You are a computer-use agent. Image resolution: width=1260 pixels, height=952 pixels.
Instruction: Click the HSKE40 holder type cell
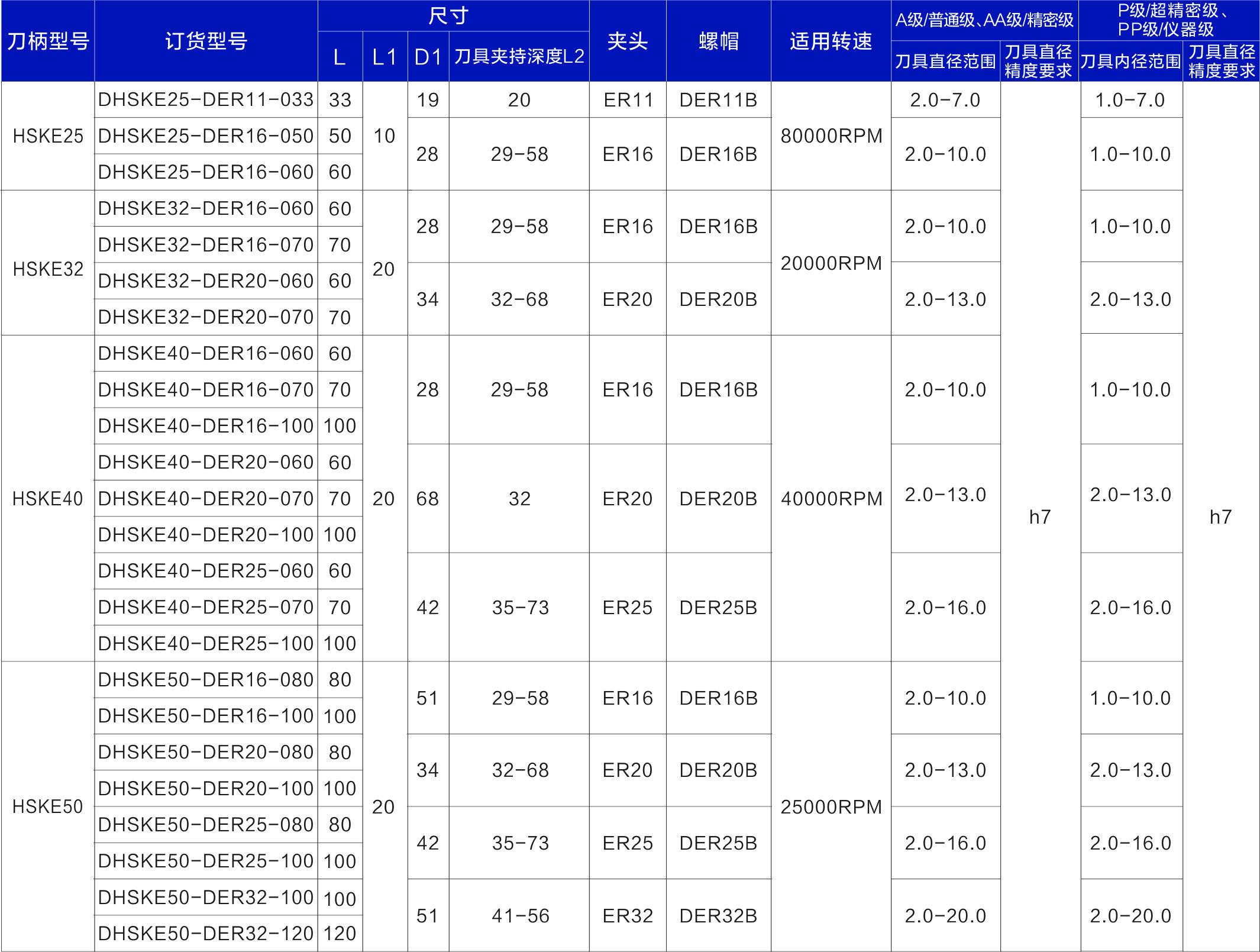pos(48,499)
